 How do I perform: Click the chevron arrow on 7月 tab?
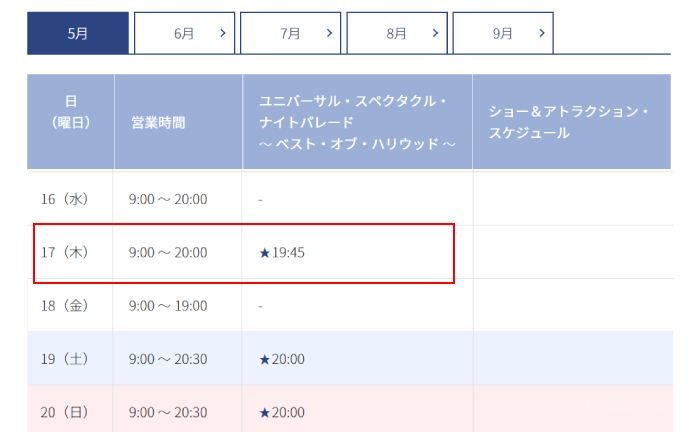click(328, 33)
